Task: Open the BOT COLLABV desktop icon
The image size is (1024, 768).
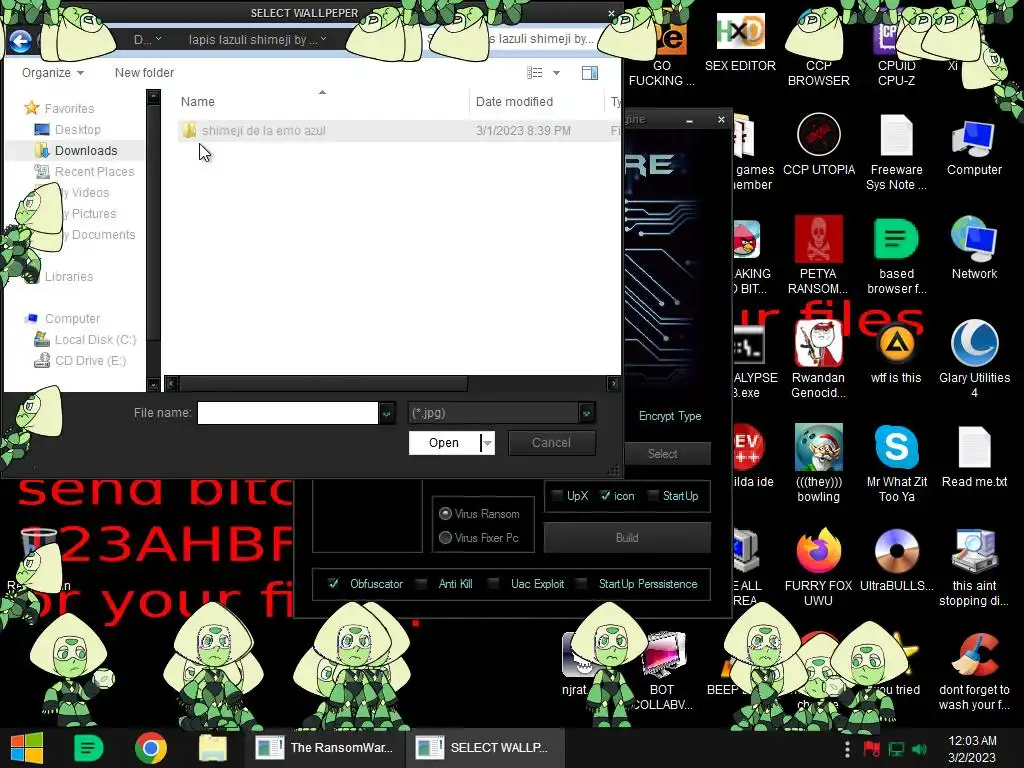Action: coord(662,671)
